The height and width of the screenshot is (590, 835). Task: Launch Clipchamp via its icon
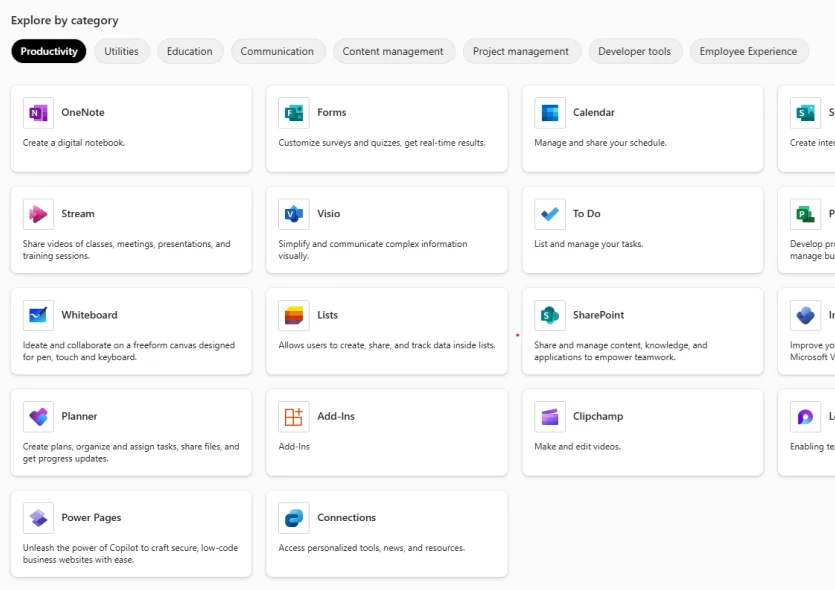550,416
